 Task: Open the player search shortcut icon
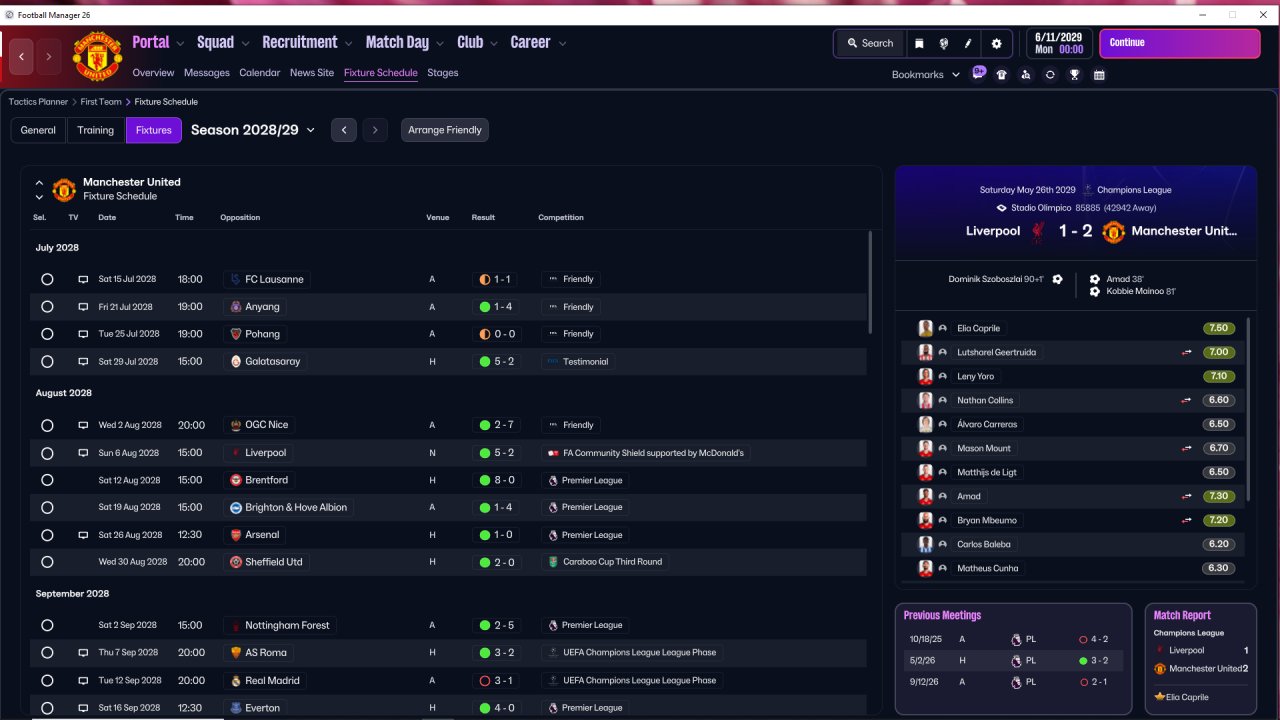1026,75
